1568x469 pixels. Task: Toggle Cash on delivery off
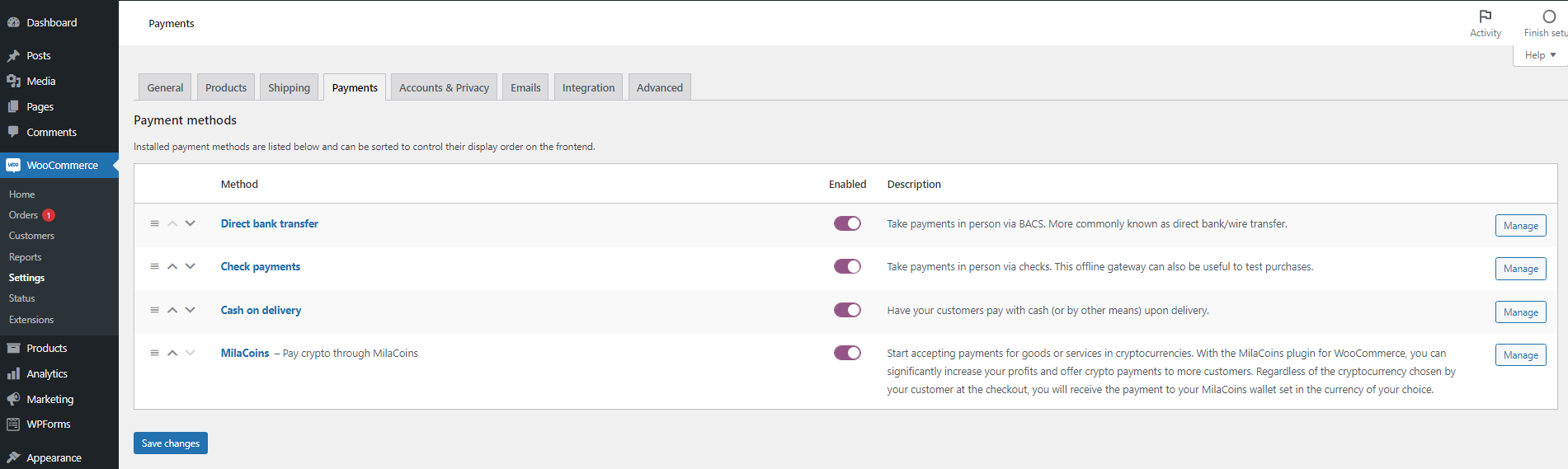point(847,310)
